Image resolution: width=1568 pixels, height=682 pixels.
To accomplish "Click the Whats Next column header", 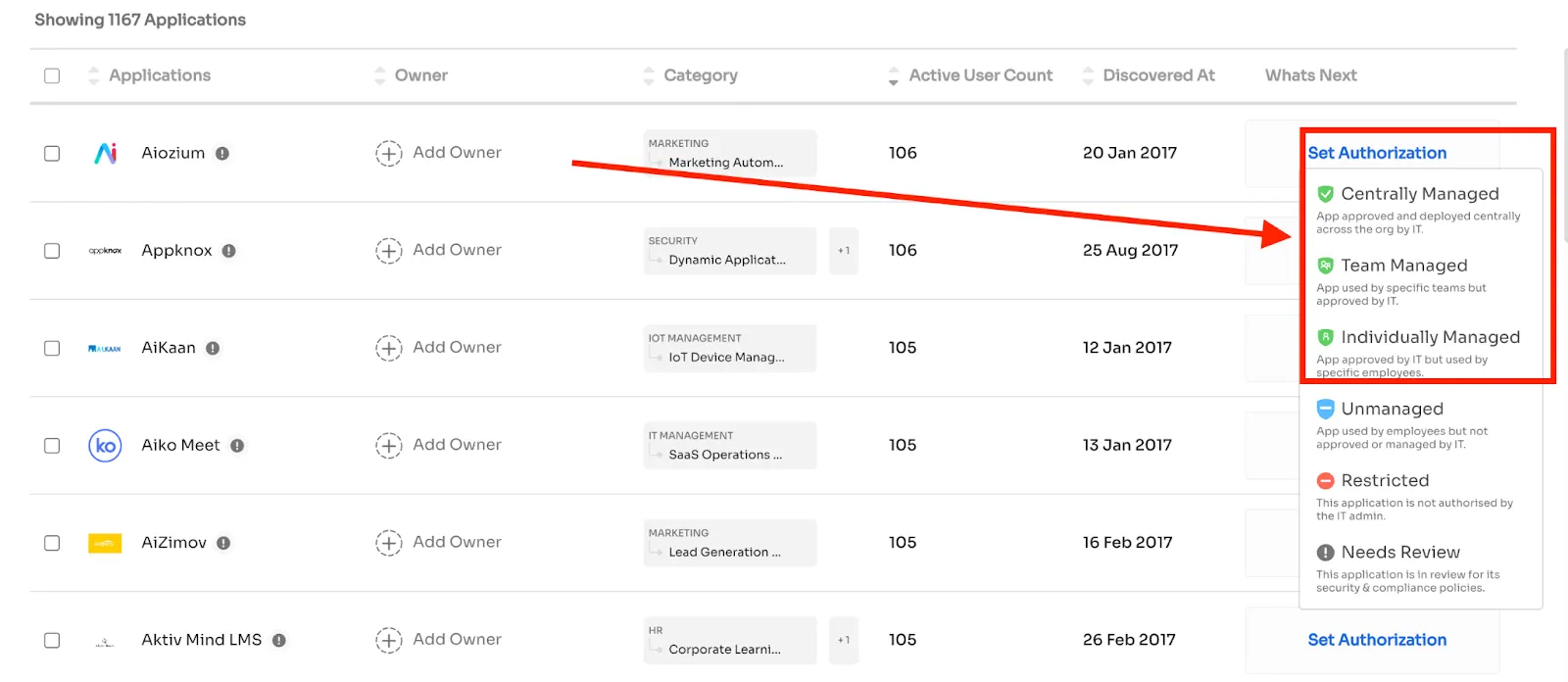I will click(x=1310, y=76).
